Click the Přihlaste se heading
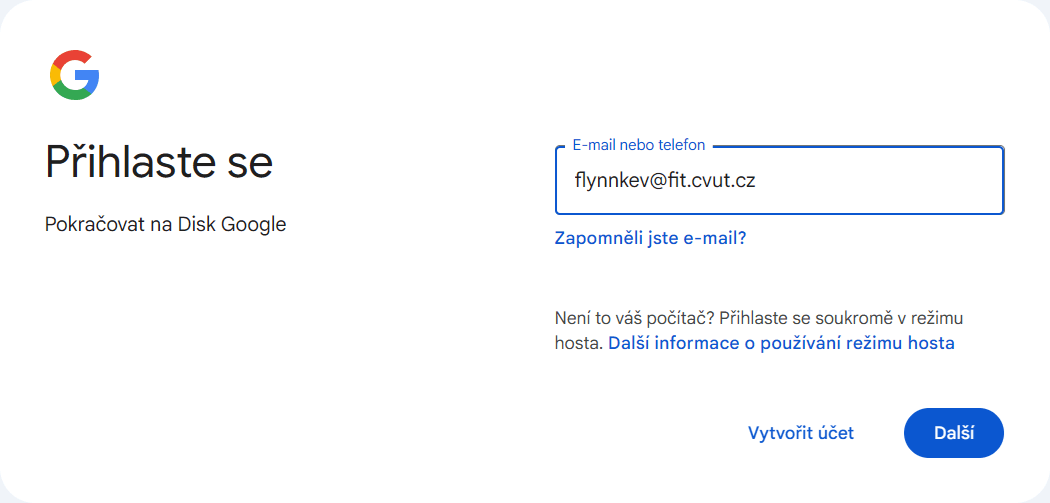 (159, 161)
